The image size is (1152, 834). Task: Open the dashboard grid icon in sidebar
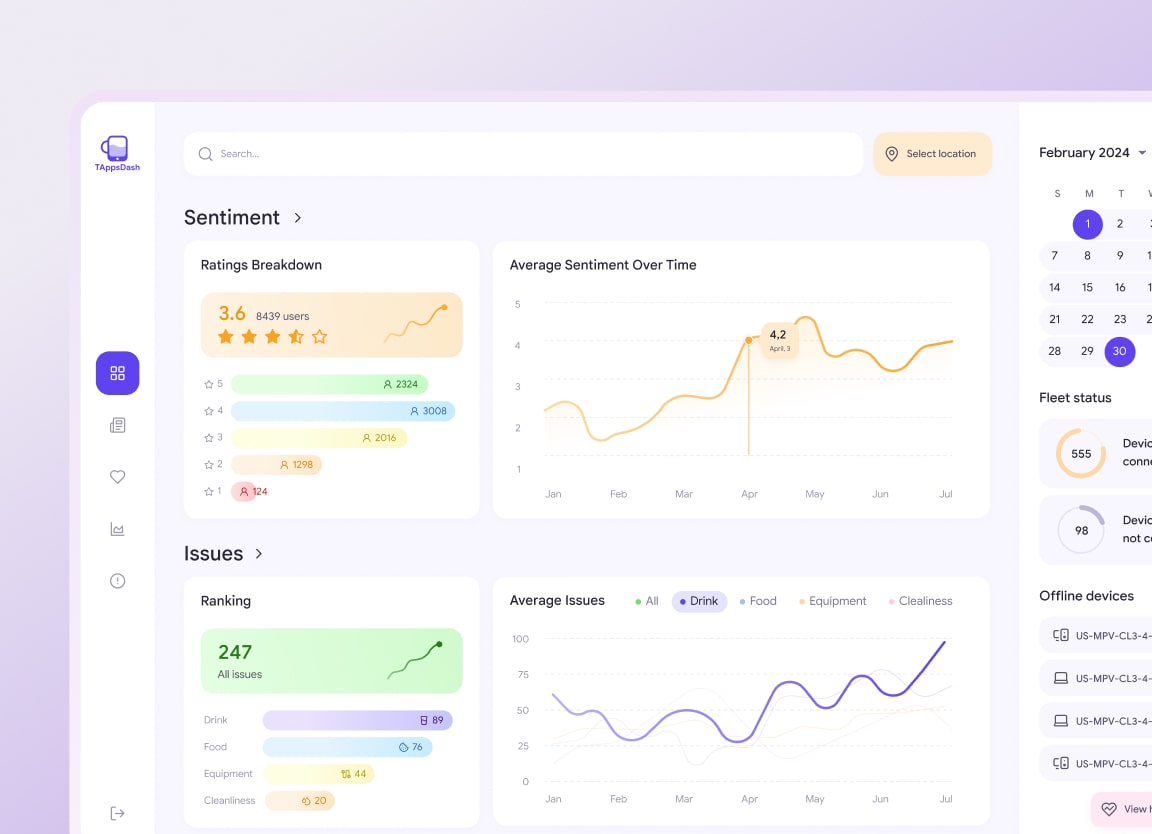(118, 373)
